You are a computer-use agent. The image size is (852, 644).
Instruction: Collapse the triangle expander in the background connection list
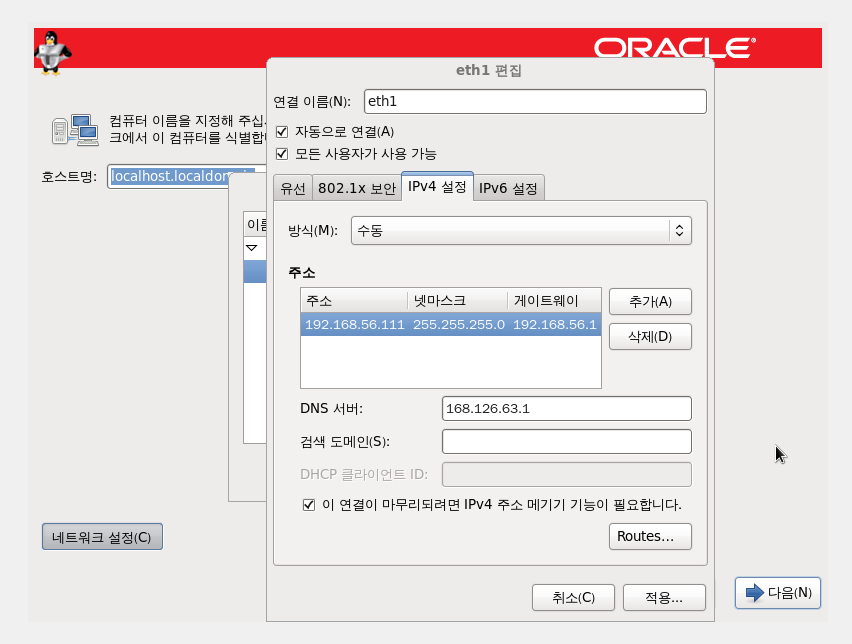click(252, 248)
